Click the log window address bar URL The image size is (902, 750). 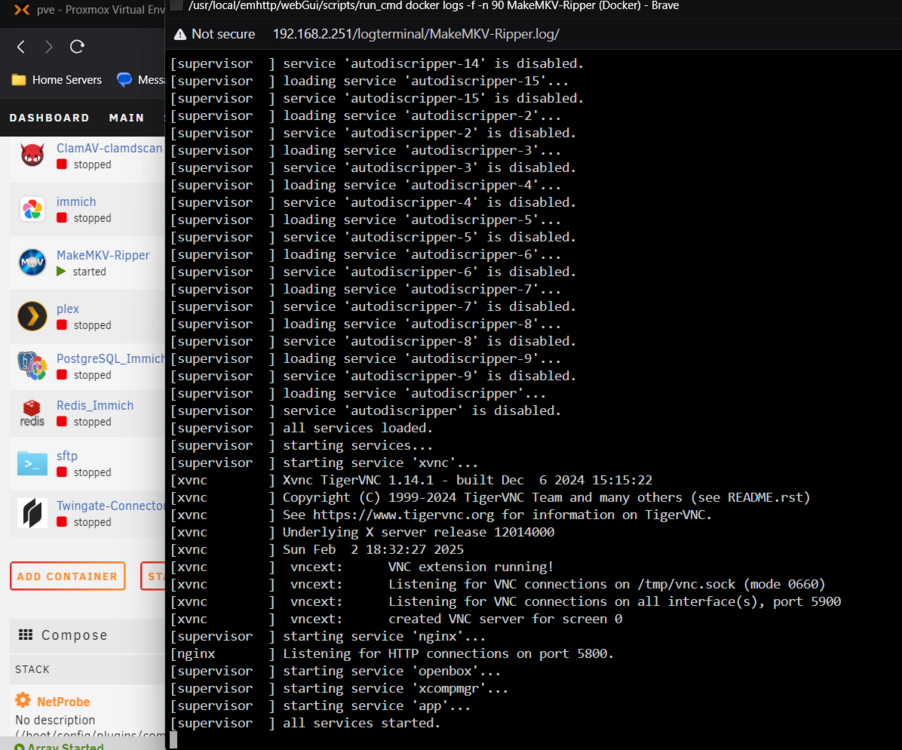(416, 34)
